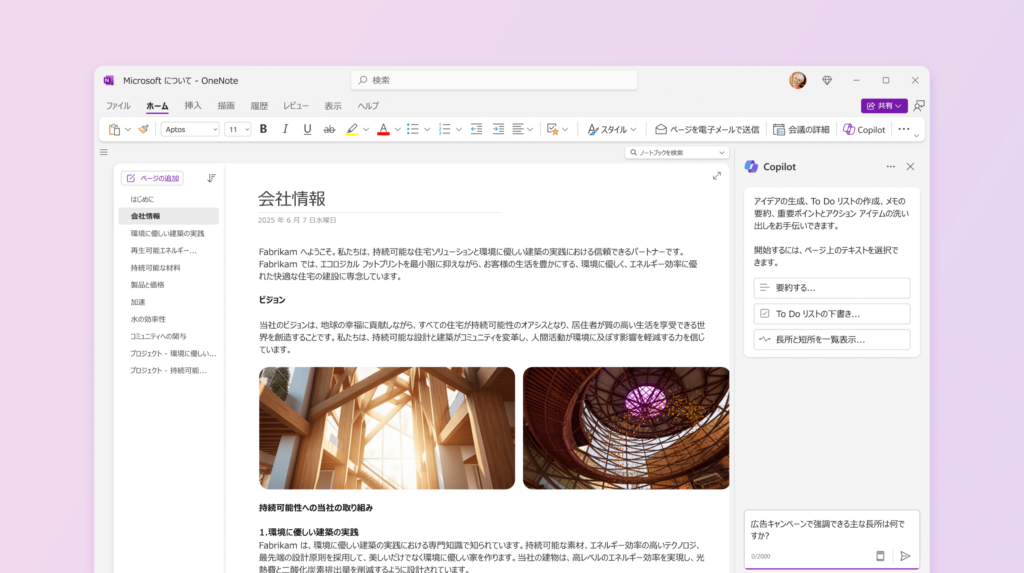Screen dimensions: 1024x573
Task: Open the Aptos font name dropdown
Action: pos(190,129)
